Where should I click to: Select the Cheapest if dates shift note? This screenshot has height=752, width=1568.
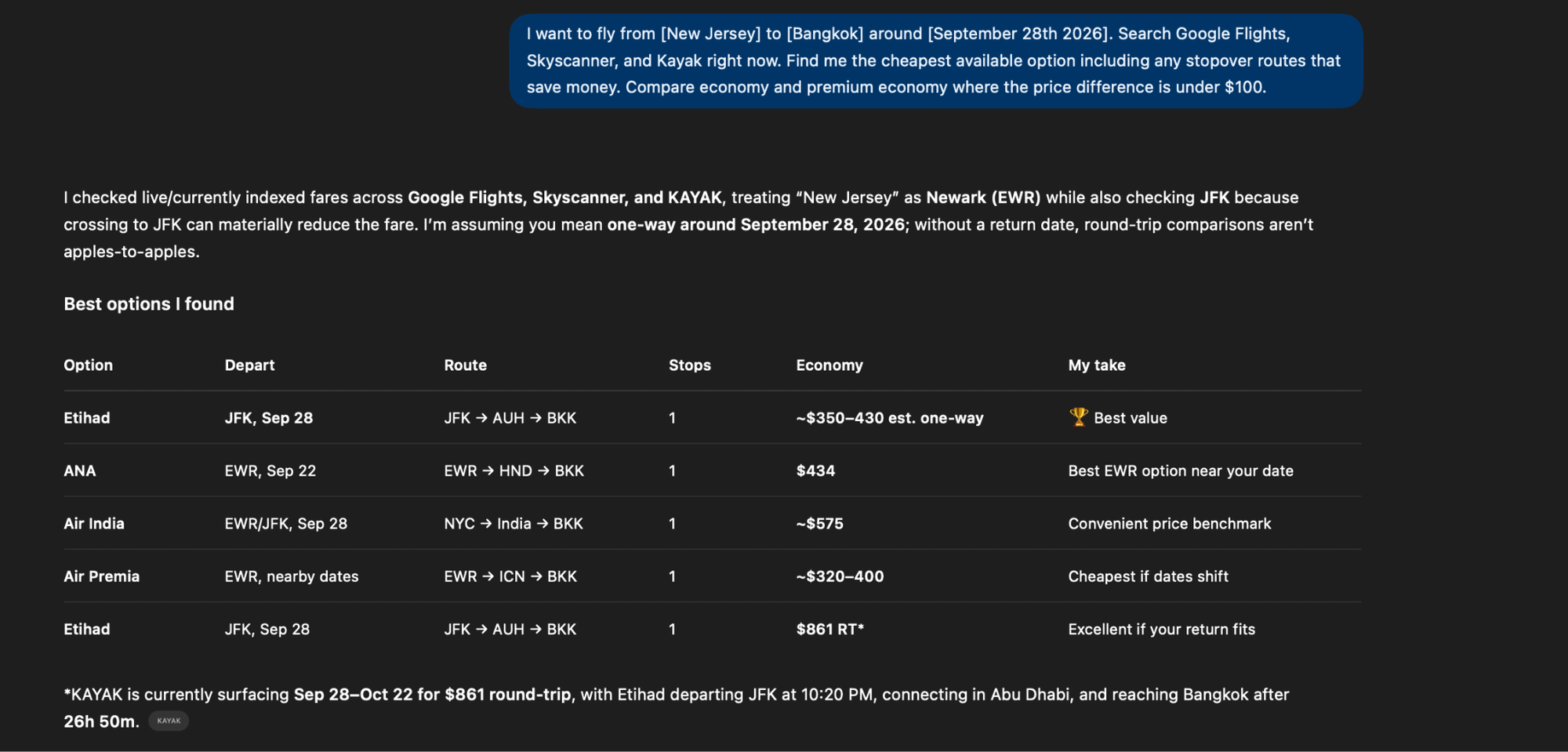coord(1148,576)
